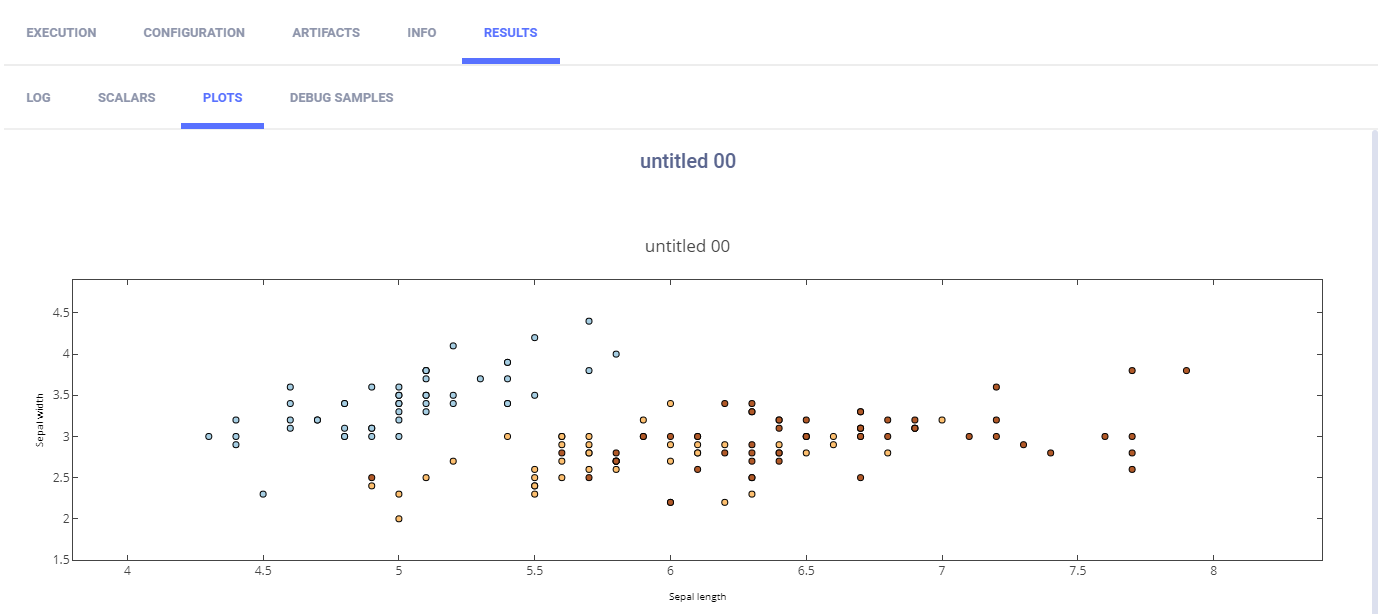Click the "Sepal length" x-axis label
This screenshot has width=1378, height=614.
point(698,597)
